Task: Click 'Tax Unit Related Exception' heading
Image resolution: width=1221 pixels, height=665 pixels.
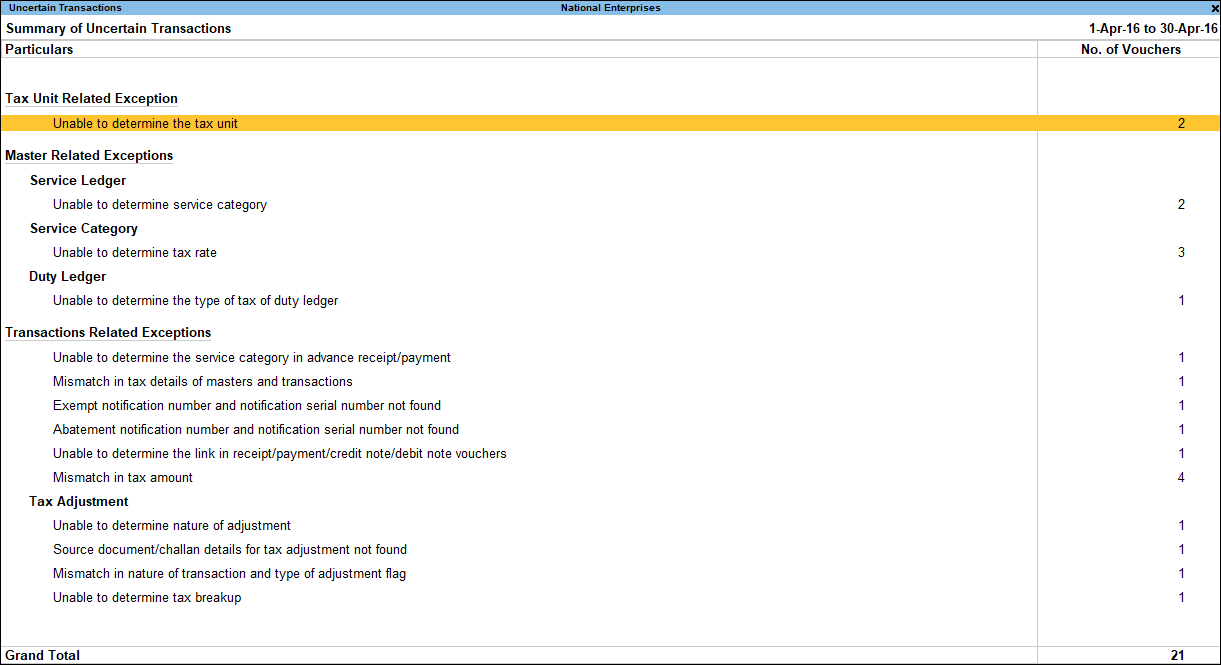Action: click(x=91, y=99)
